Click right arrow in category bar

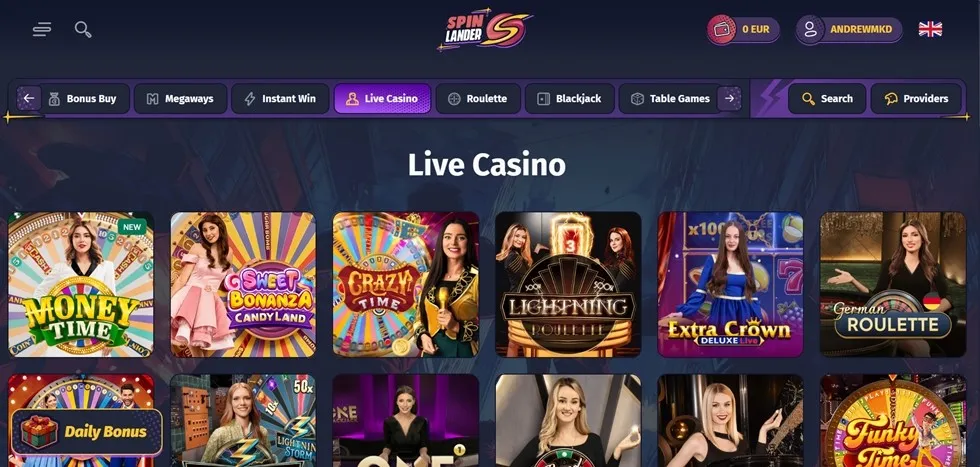tap(729, 98)
